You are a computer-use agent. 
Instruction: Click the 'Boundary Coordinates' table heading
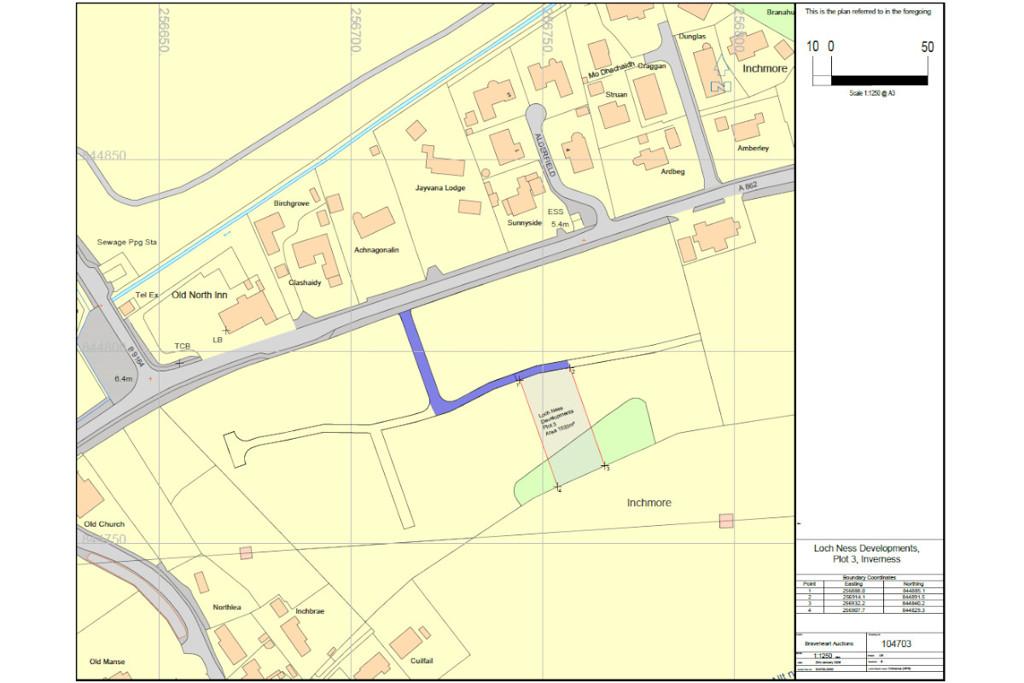coord(869,577)
